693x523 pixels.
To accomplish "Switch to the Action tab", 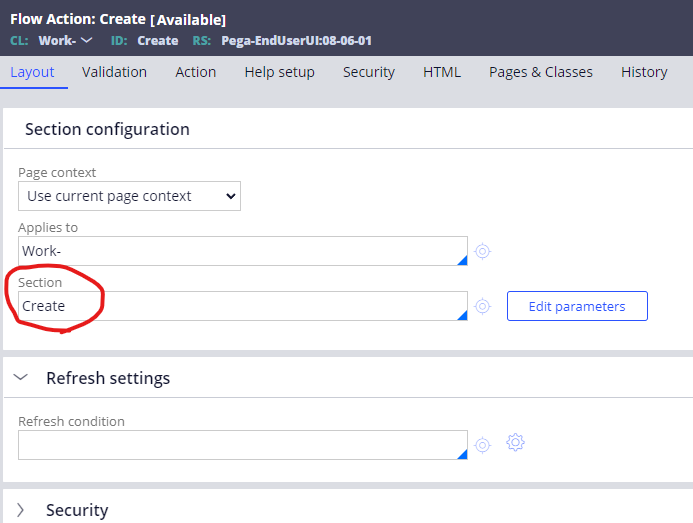I will 196,72.
